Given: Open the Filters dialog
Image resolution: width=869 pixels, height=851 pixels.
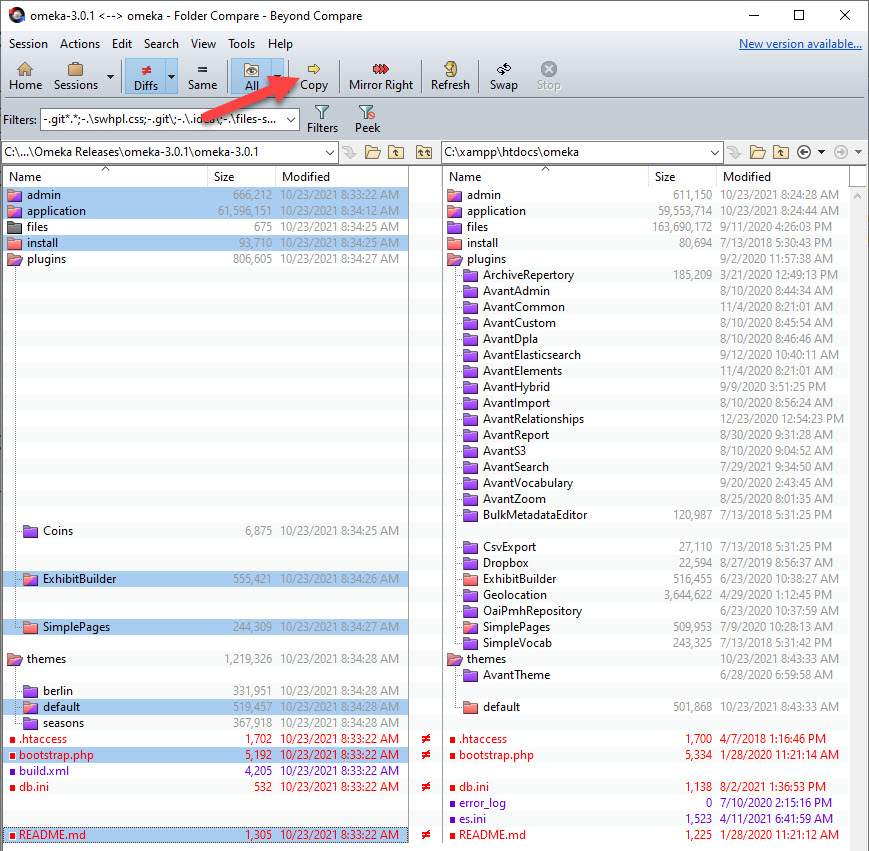Looking at the screenshot, I should pyautogui.click(x=322, y=119).
